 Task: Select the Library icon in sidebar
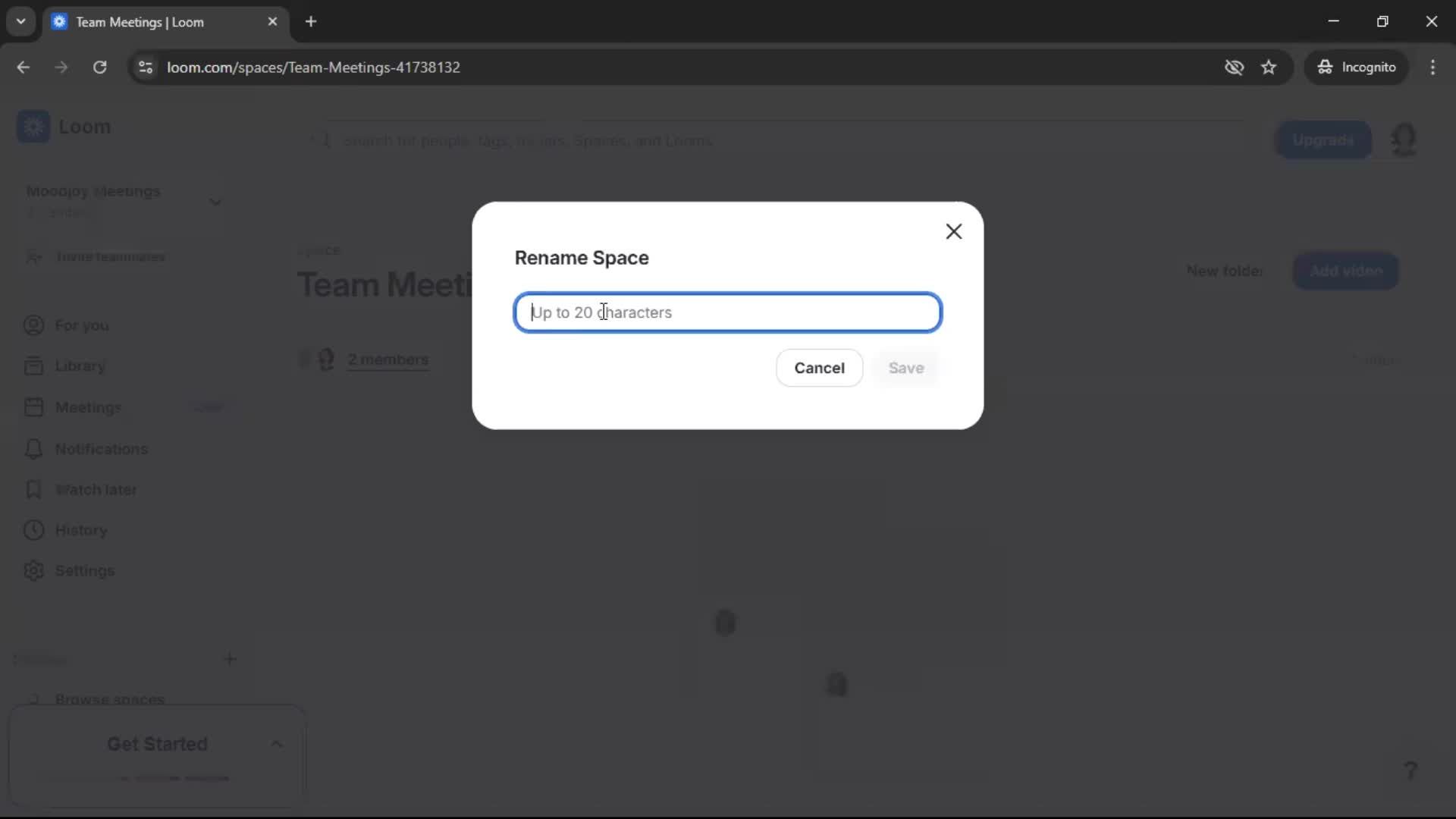(33, 366)
